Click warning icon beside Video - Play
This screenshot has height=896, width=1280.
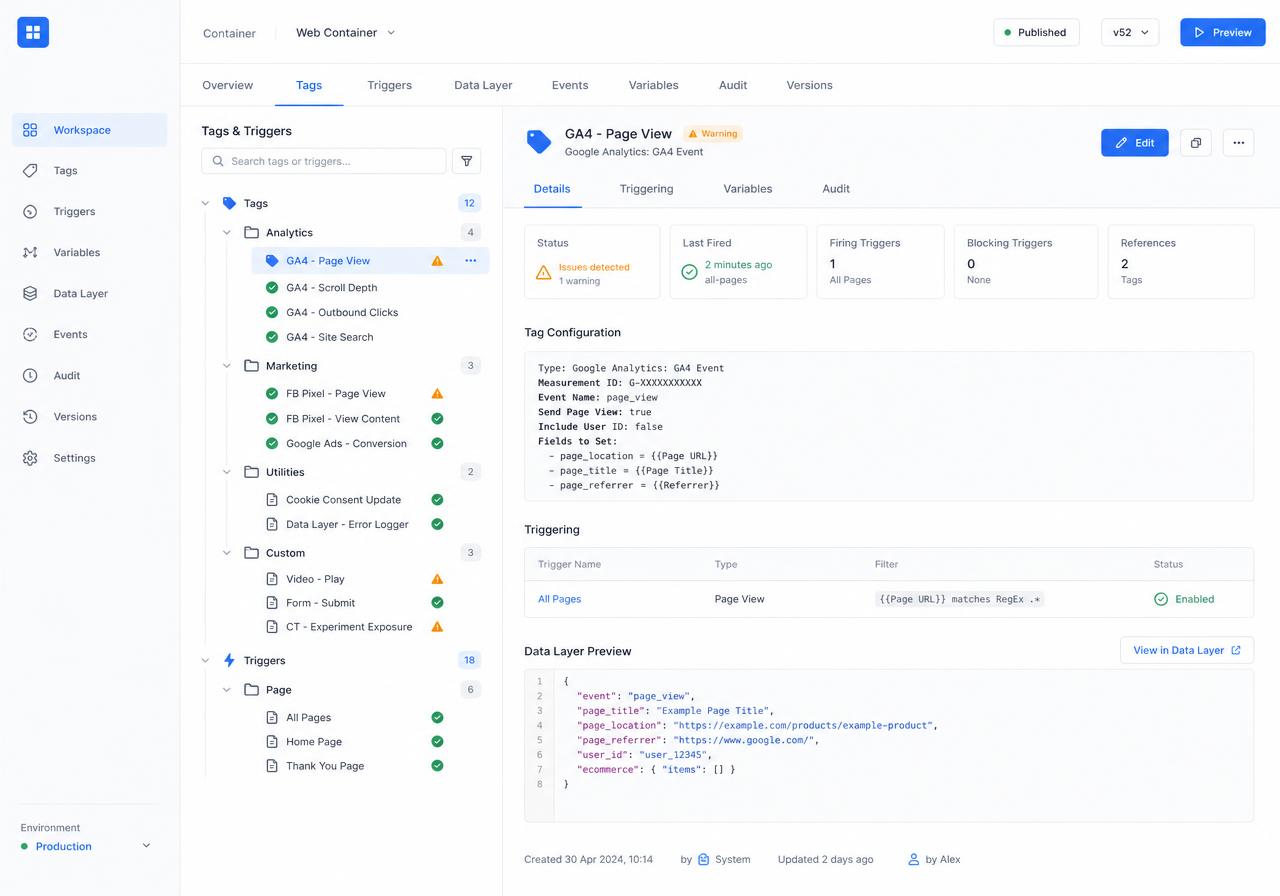pyautogui.click(x=437, y=579)
